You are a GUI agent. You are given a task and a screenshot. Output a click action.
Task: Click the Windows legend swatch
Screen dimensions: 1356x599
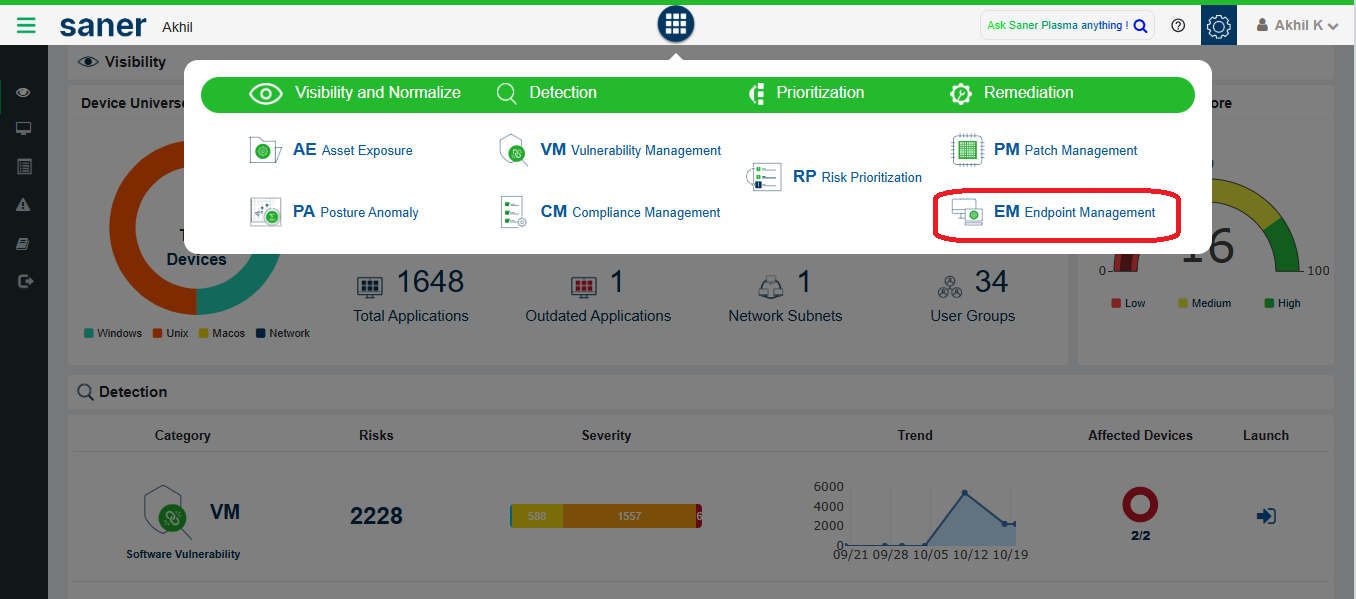pos(89,333)
